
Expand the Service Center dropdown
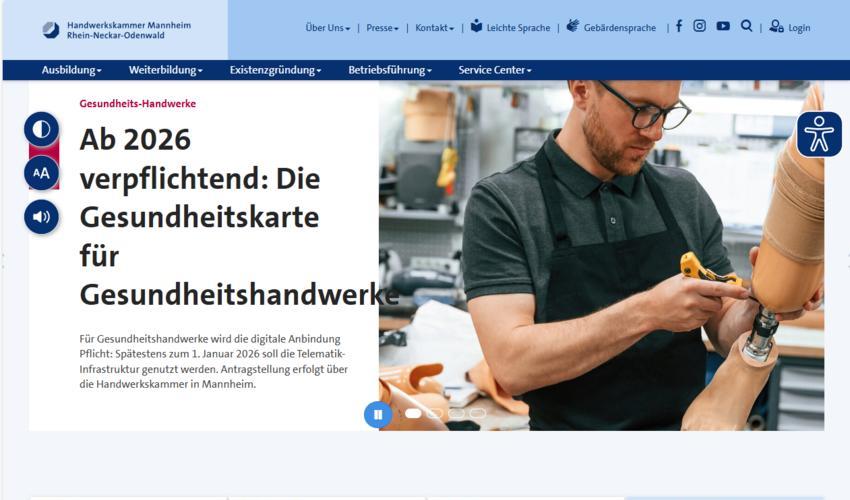click(x=494, y=70)
